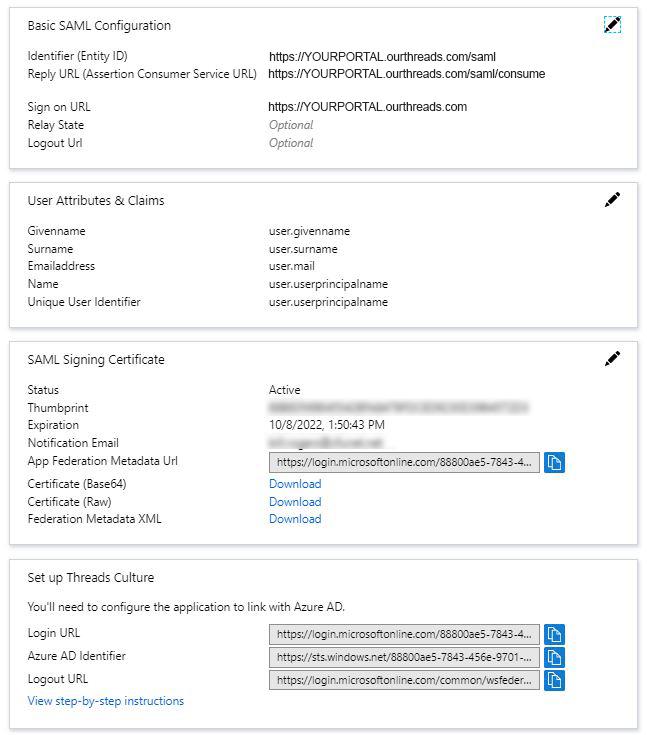Open View step-by-step instructions link
This screenshot has height=735, width=647.
(x=105, y=701)
